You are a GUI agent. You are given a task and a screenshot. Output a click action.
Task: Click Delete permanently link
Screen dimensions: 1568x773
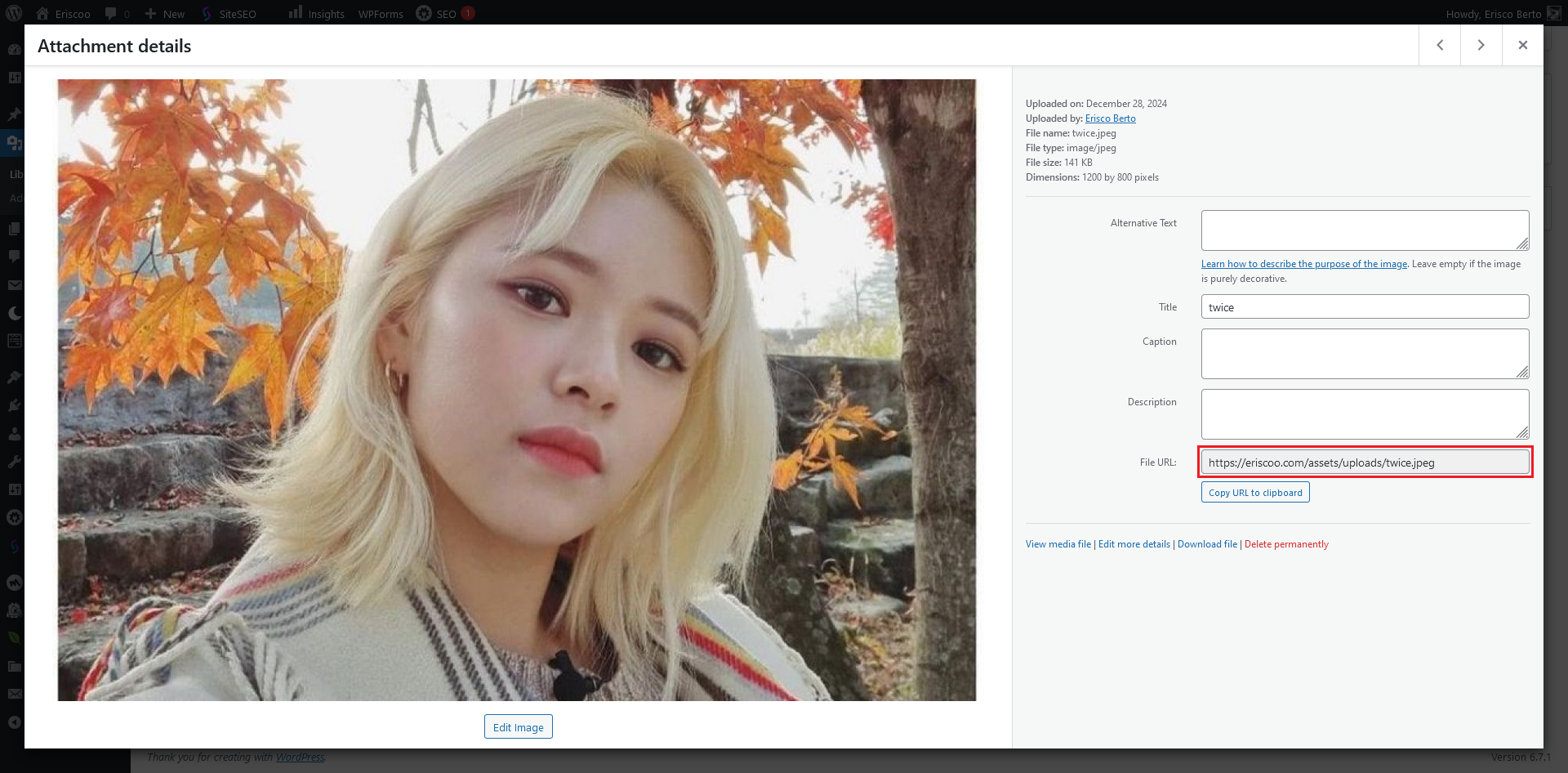pyautogui.click(x=1285, y=544)
